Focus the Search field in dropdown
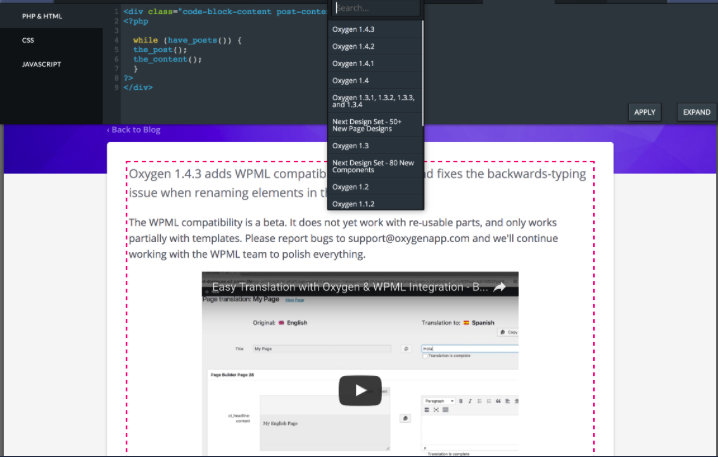718x457 pixels. coord(375,8)
